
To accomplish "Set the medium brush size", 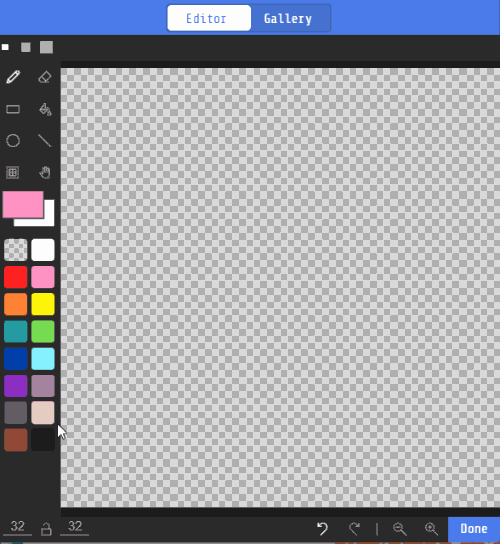I will tap(26, 47).
